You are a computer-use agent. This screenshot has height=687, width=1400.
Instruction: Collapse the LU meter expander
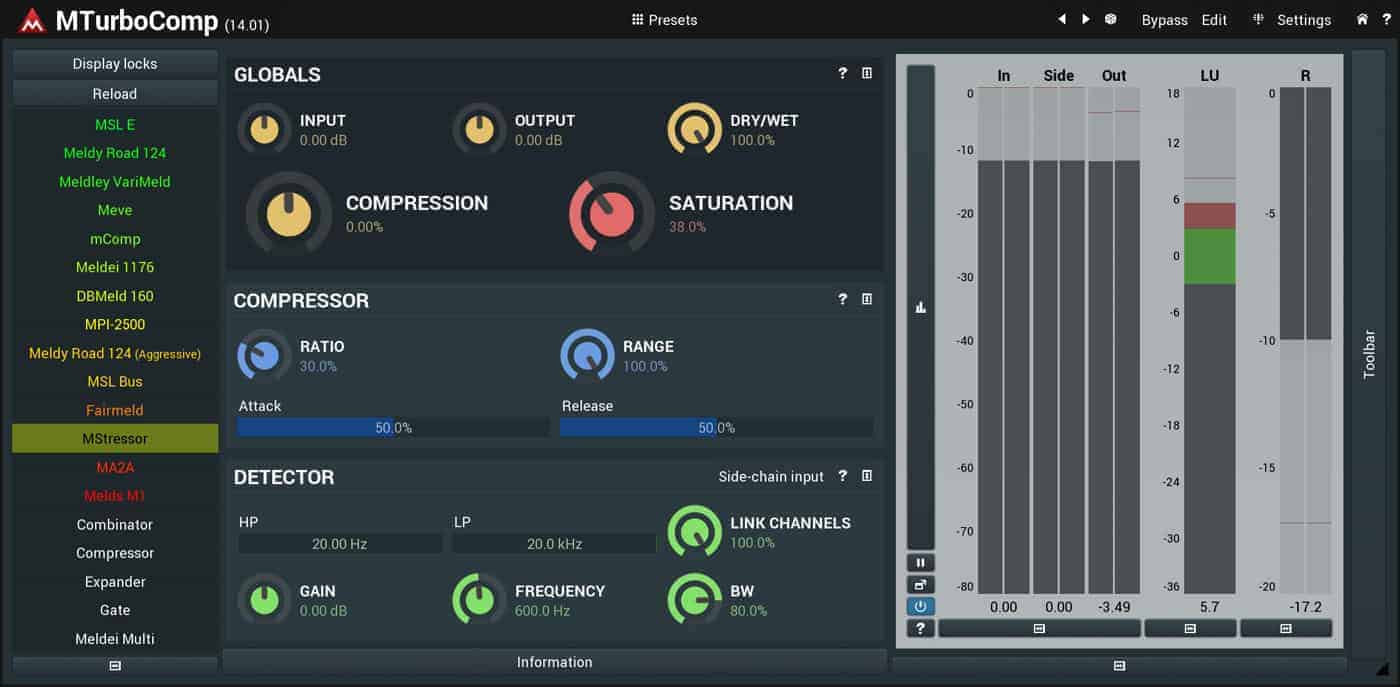(x=1190, y=628)
